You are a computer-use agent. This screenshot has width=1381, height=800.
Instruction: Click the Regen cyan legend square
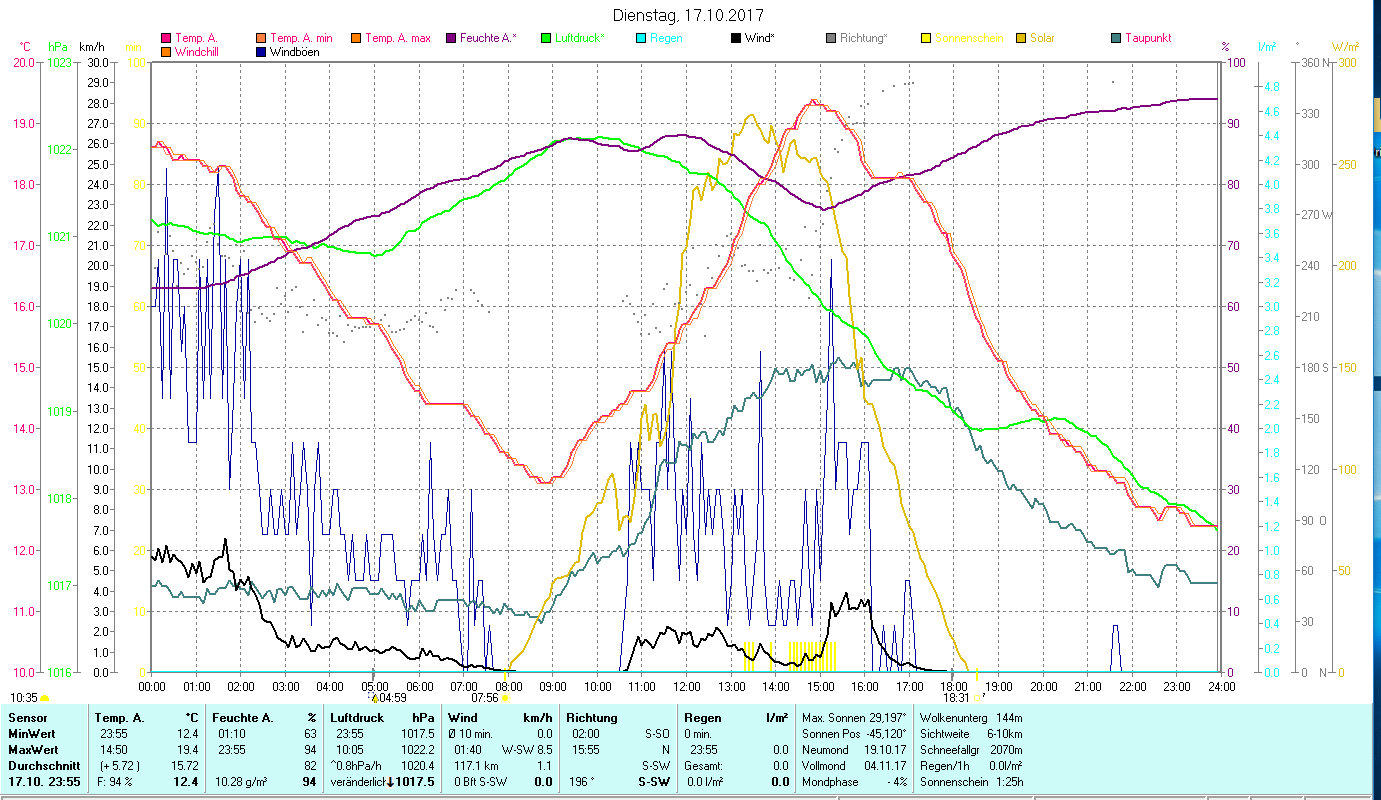[640, 38]
